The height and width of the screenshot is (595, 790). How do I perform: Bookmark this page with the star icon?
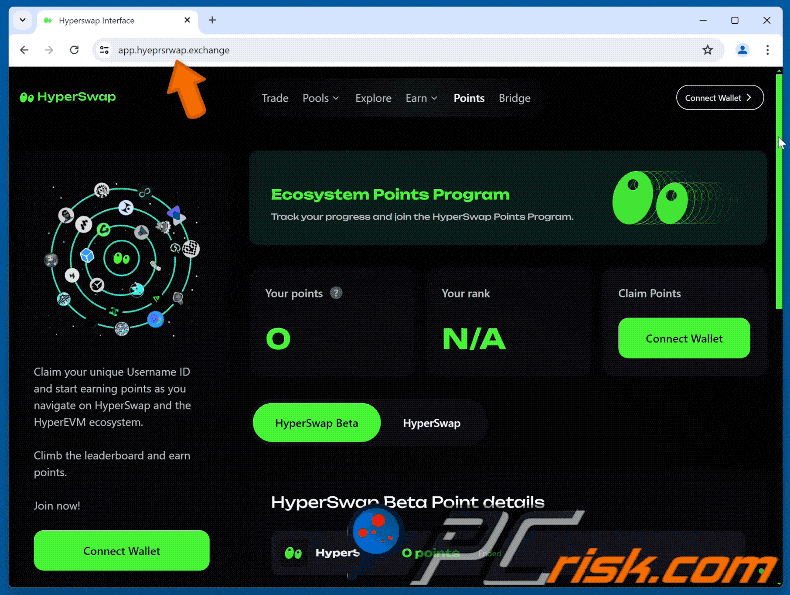707,50
